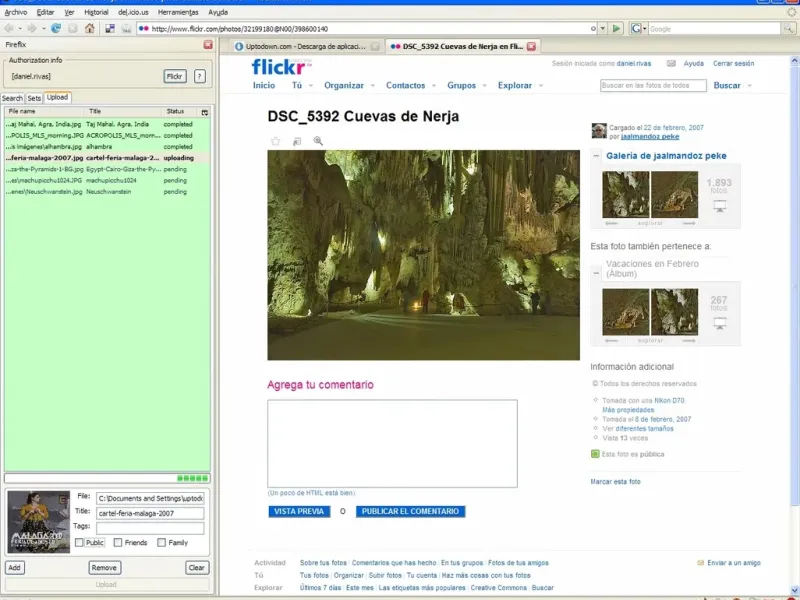Click the green Go arrow button

(x=616, y=29)
